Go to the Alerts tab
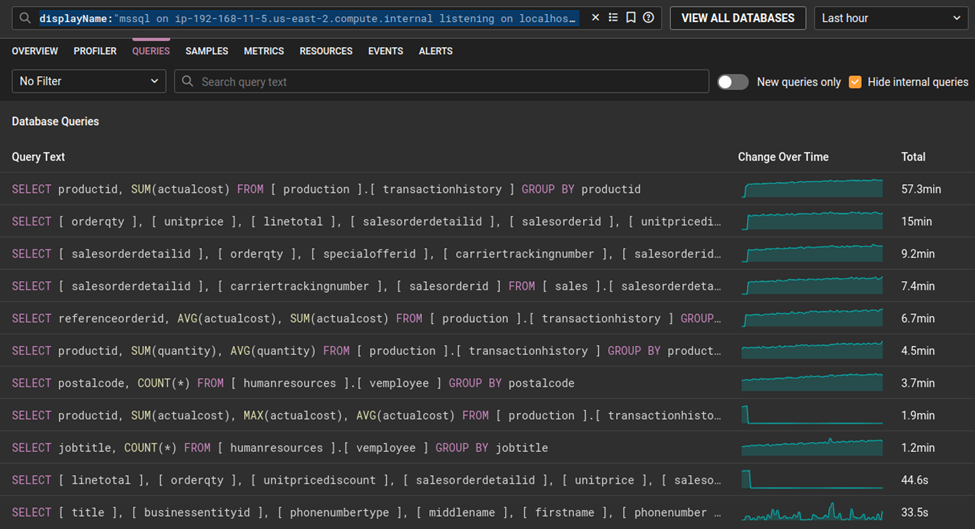 point(435,51)
